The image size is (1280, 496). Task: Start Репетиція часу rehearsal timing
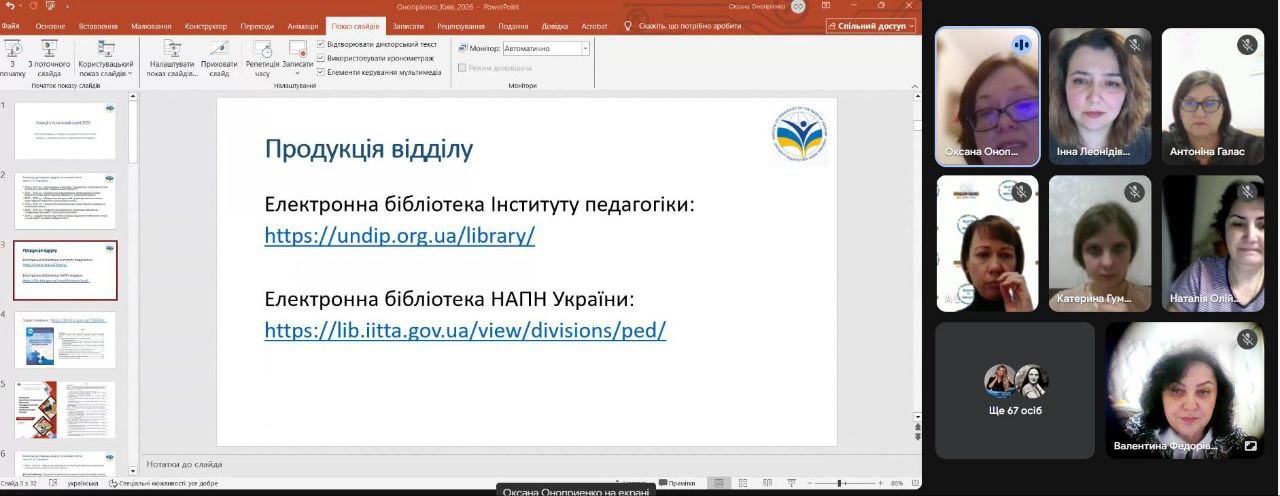(262, 58)
